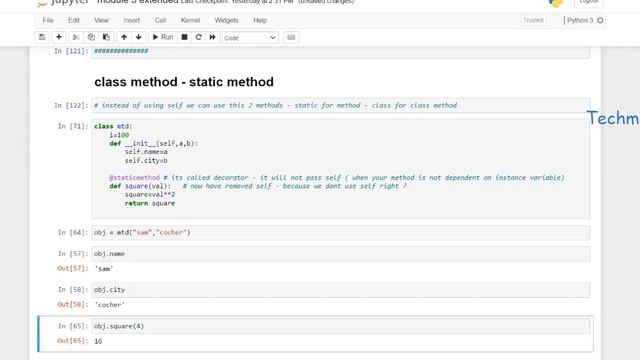
Task: Run the selected cell
Action: coord(163,37)
